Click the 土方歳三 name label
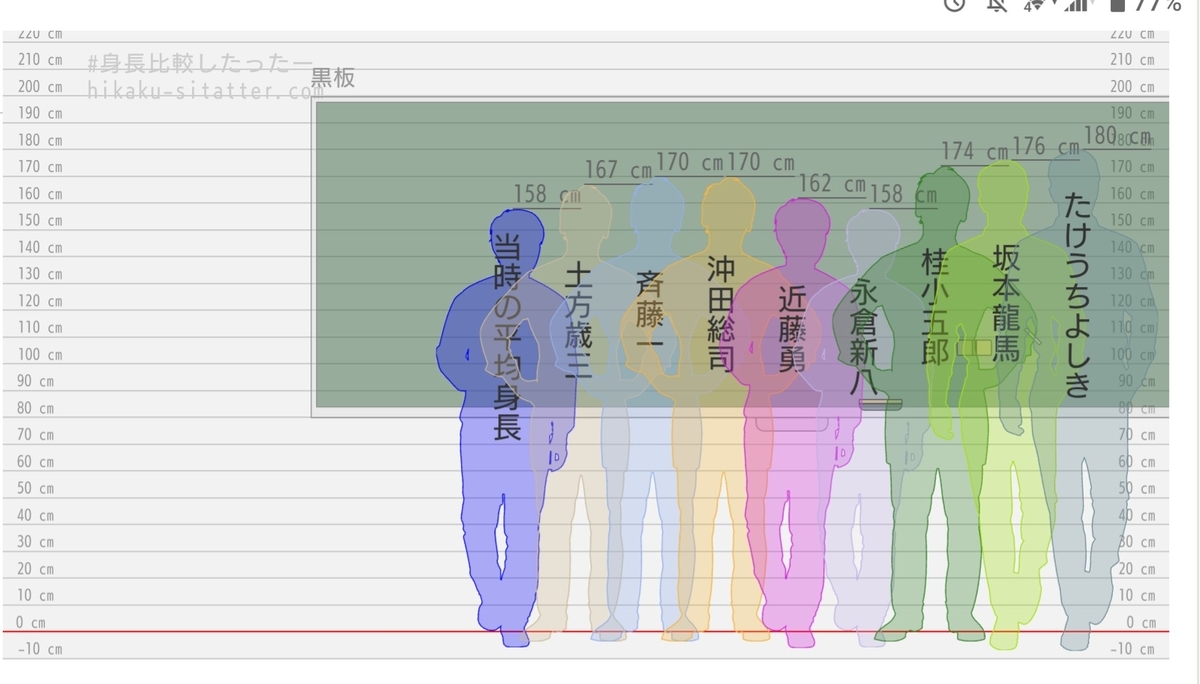The width and height of the screenshot is (1200, 684). 579,321
